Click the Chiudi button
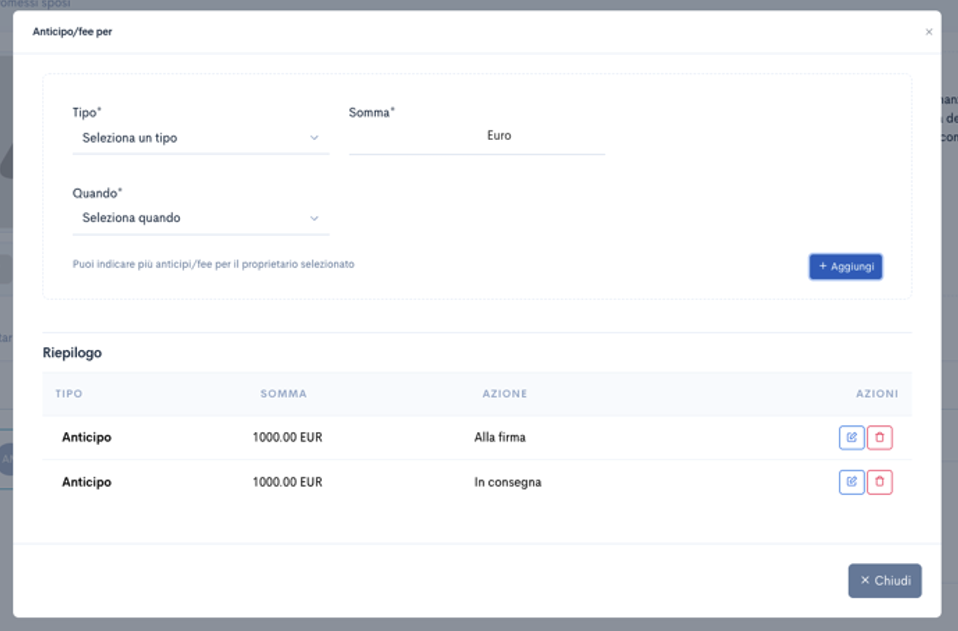Viewport: 958px width, 631px height. (884, 581)
